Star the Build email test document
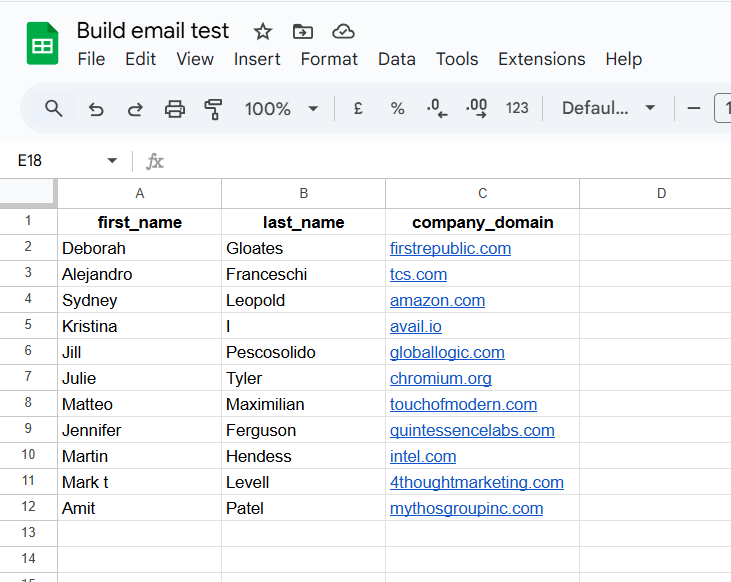 [x=263, y=31]
